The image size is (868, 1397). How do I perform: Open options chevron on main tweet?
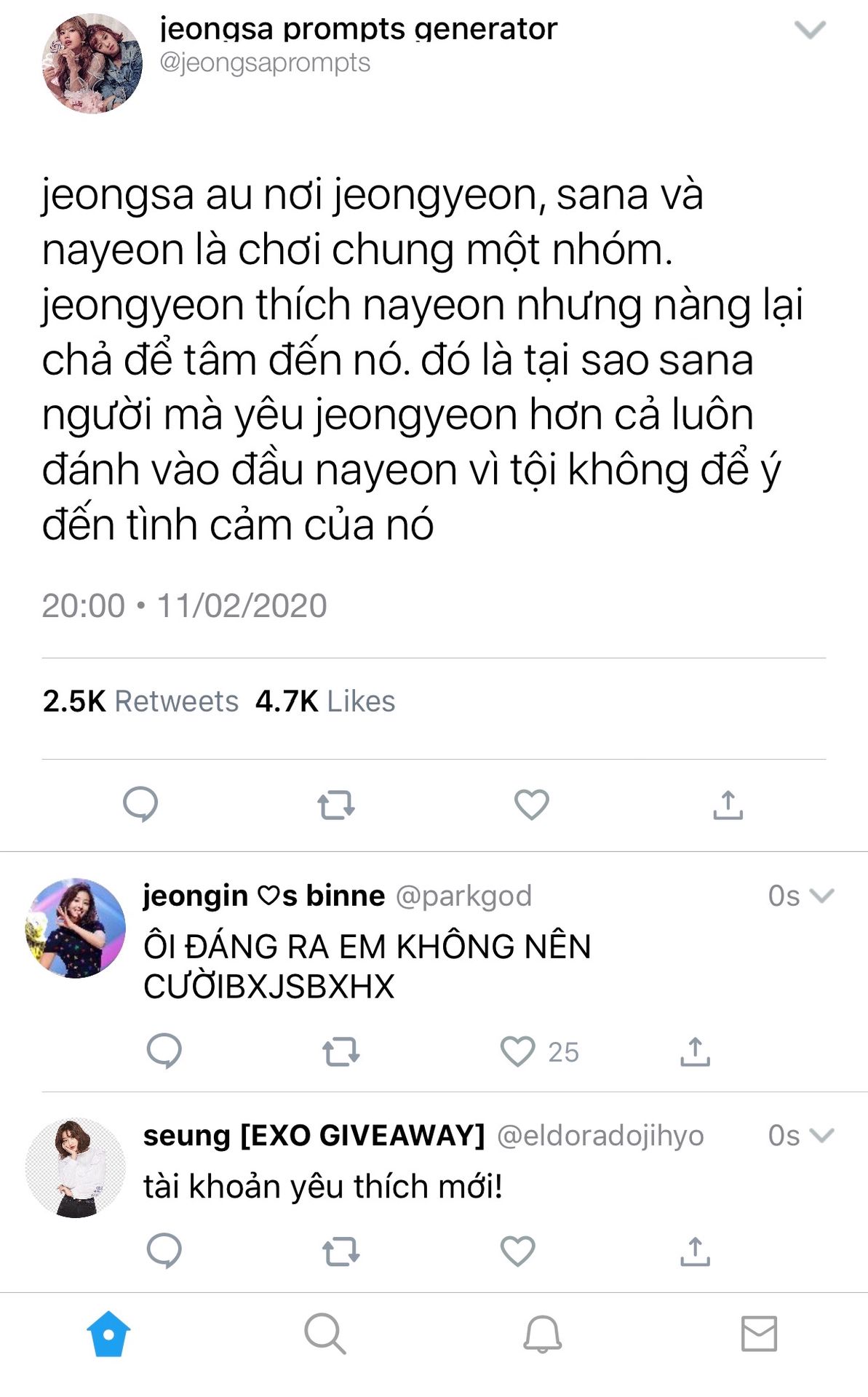(x=810, y=30)
